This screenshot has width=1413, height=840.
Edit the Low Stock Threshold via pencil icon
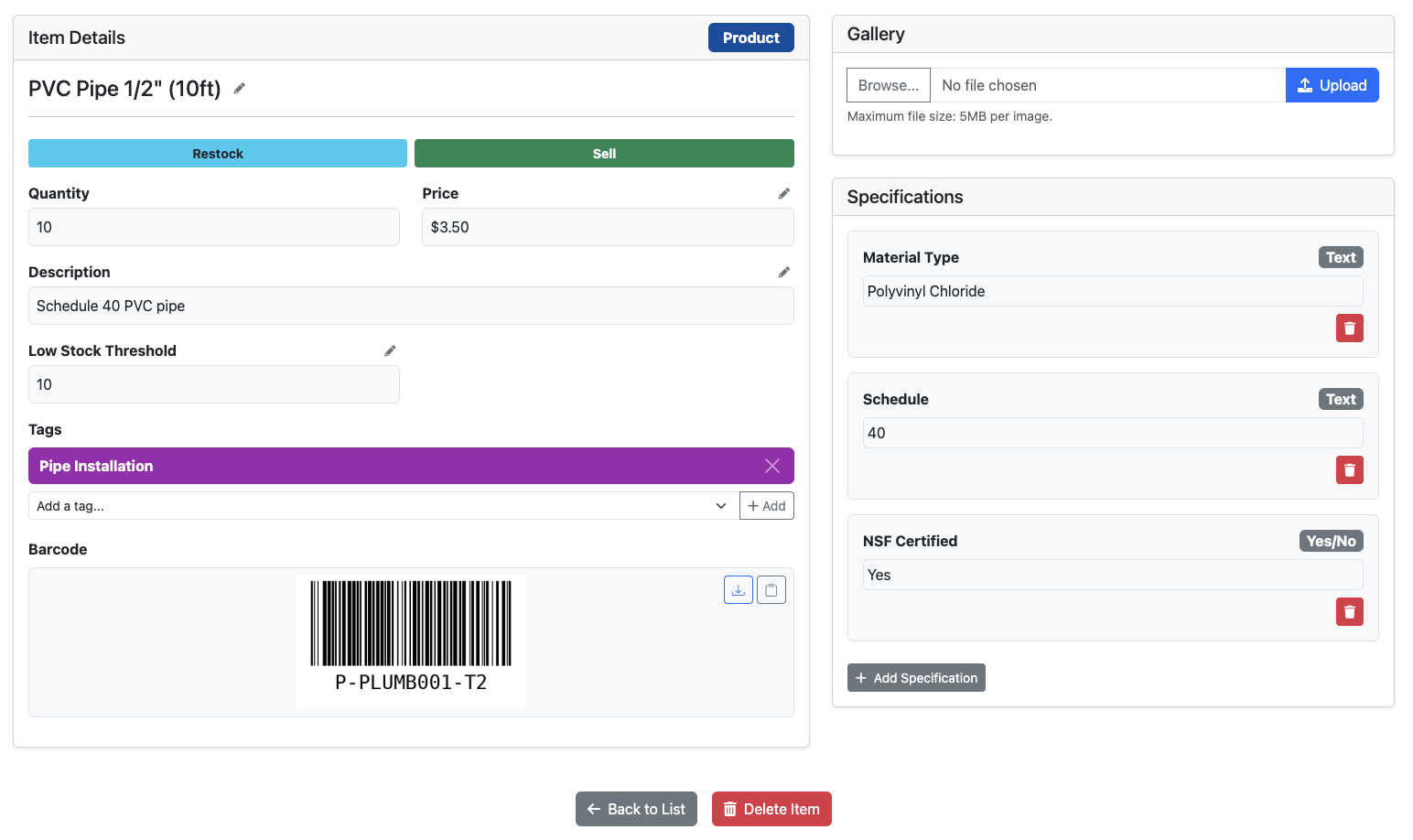[x=390, y=350]
